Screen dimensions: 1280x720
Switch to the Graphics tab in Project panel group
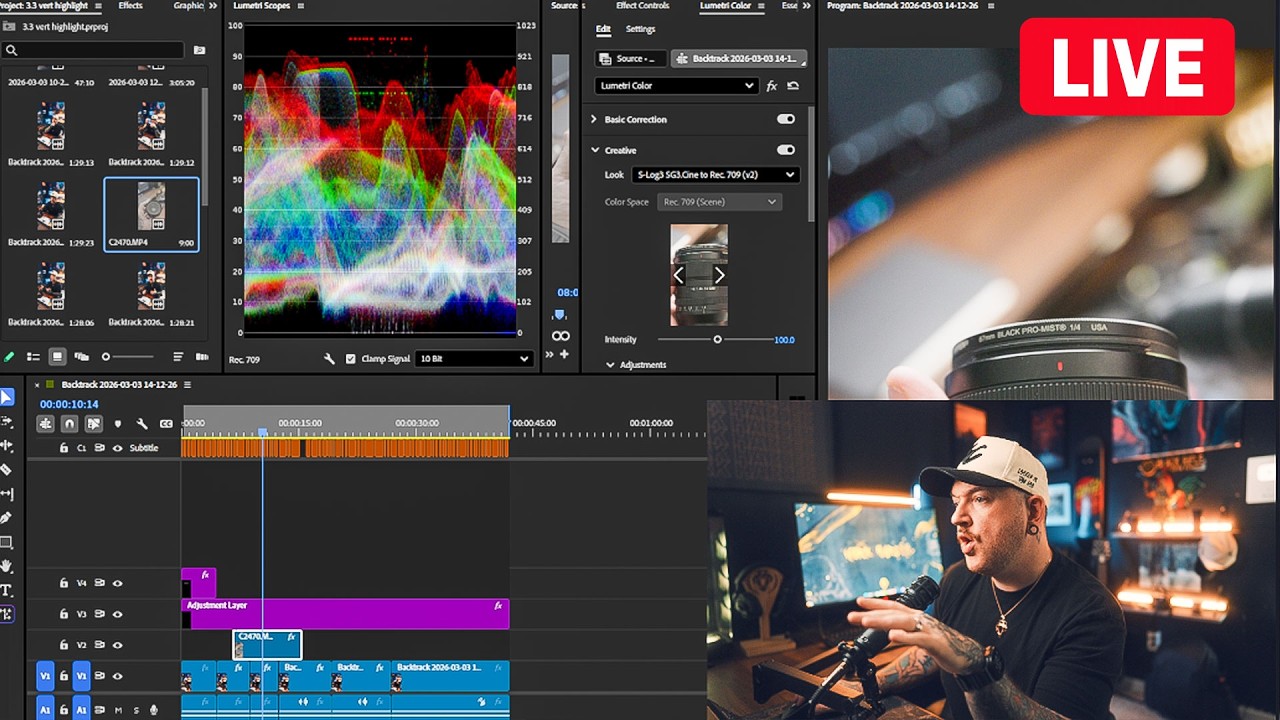pyautogui.click(x=188, y=6)
